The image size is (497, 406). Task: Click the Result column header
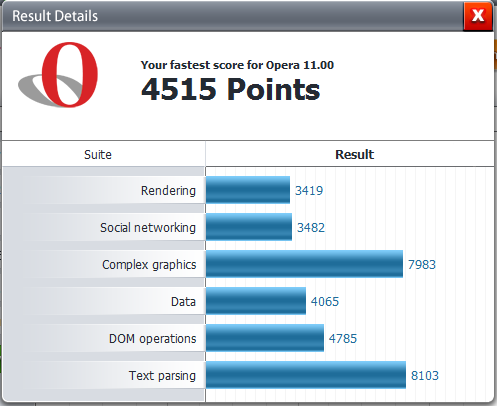click(354, 154)
